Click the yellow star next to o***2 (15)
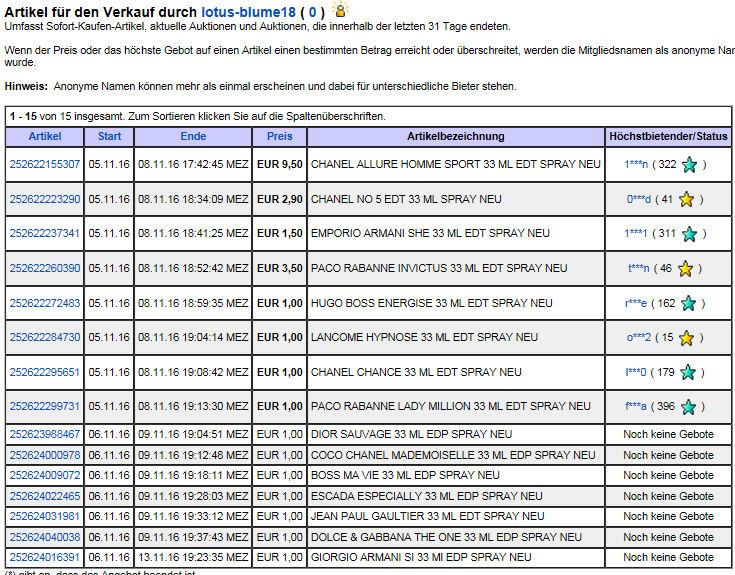This screenshot has height=575, width=735. click(686, 338)
